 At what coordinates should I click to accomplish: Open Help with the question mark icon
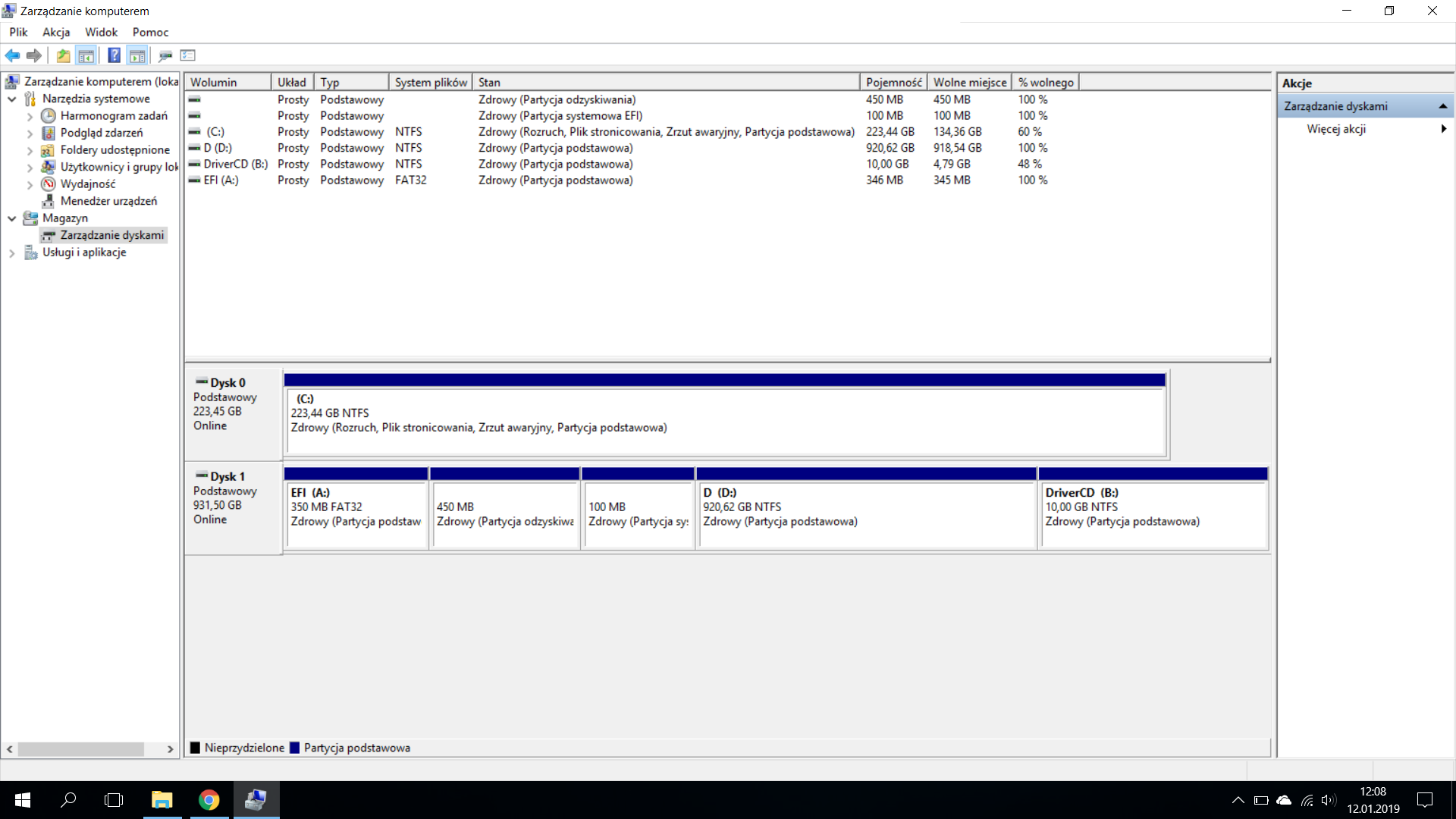(115, 55)
